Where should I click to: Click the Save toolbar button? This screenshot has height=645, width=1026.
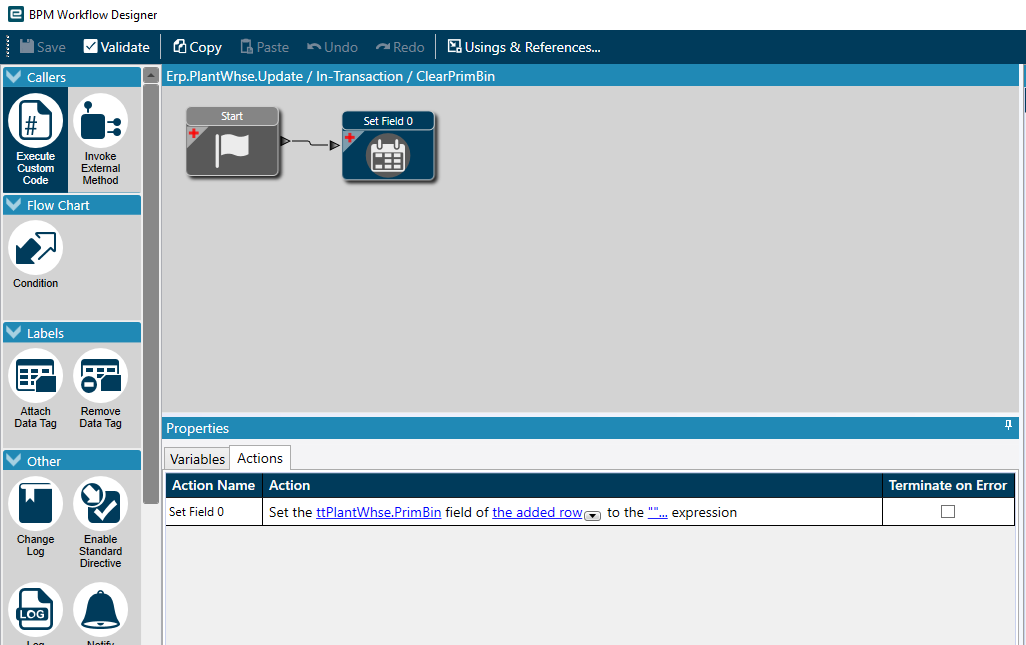pos(43,47)
